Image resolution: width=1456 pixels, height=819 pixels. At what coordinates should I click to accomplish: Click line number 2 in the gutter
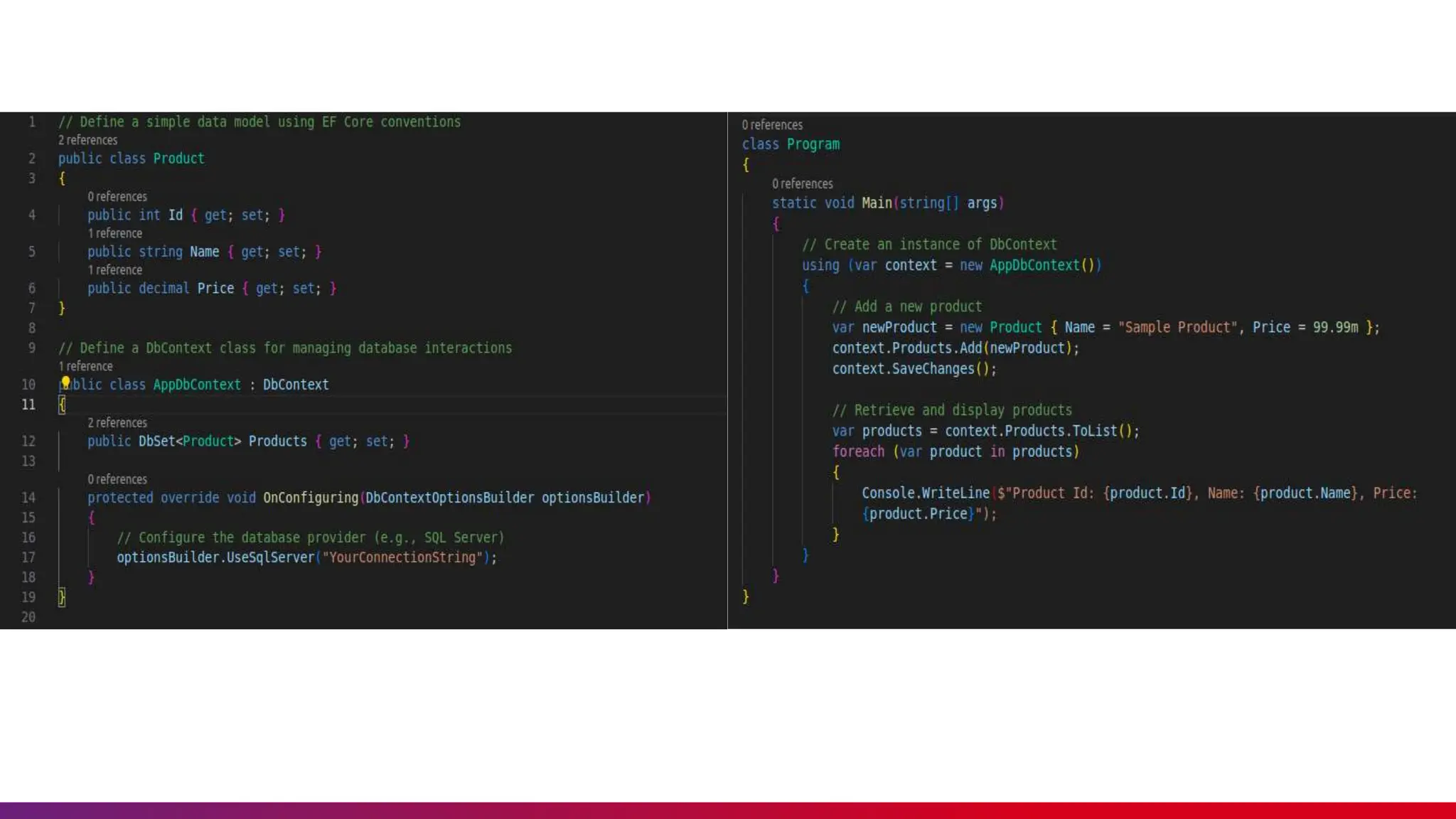(x=31, y=159)
